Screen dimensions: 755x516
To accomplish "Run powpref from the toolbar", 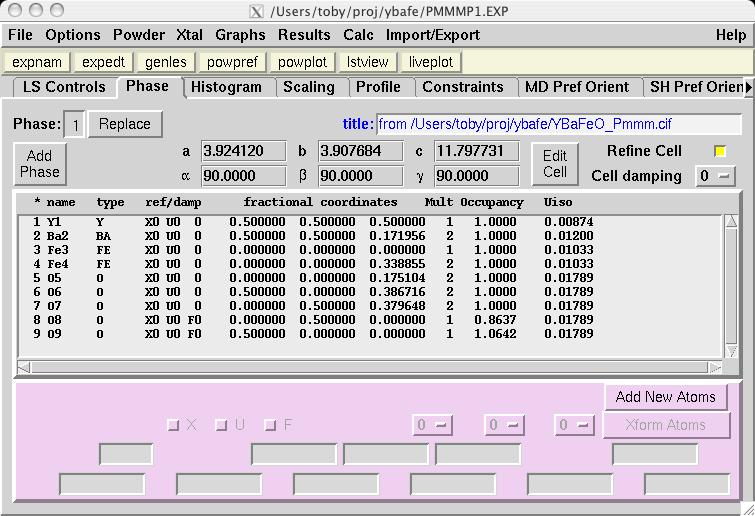I will click(x=232, y=62).
